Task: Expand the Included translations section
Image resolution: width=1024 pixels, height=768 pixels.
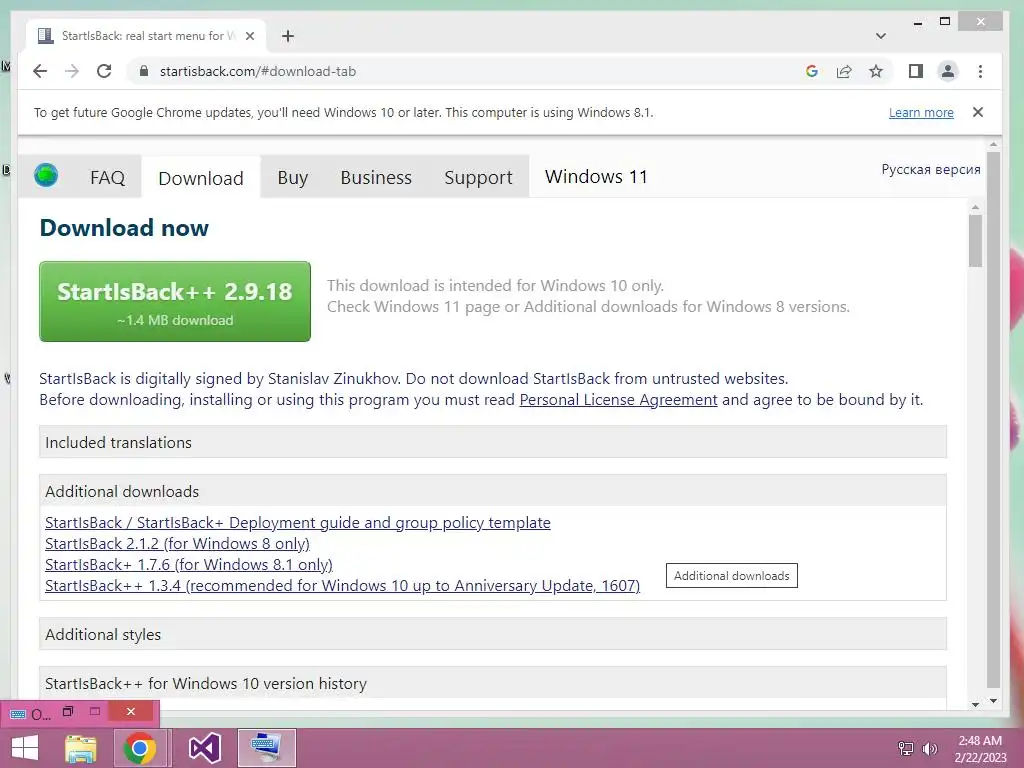Action: tap(492, 442)
